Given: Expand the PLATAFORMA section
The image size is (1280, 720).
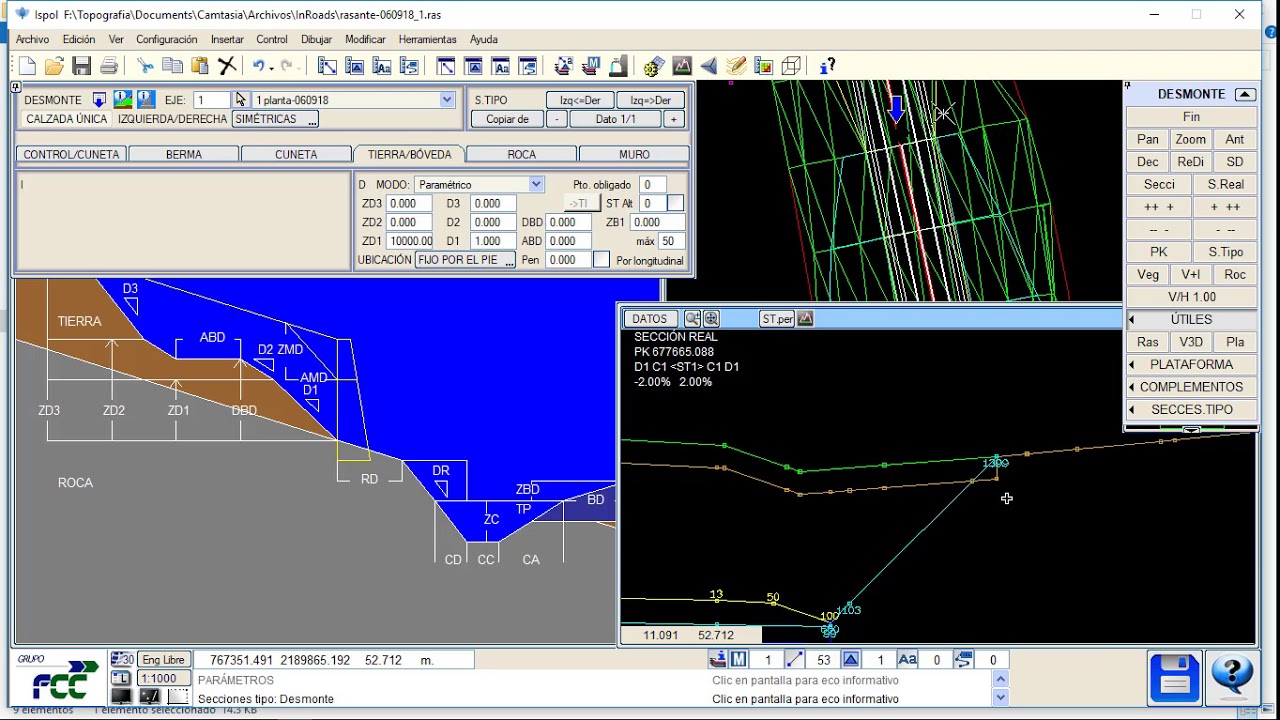Looking at the screenshot, I should pos(1191,365).
